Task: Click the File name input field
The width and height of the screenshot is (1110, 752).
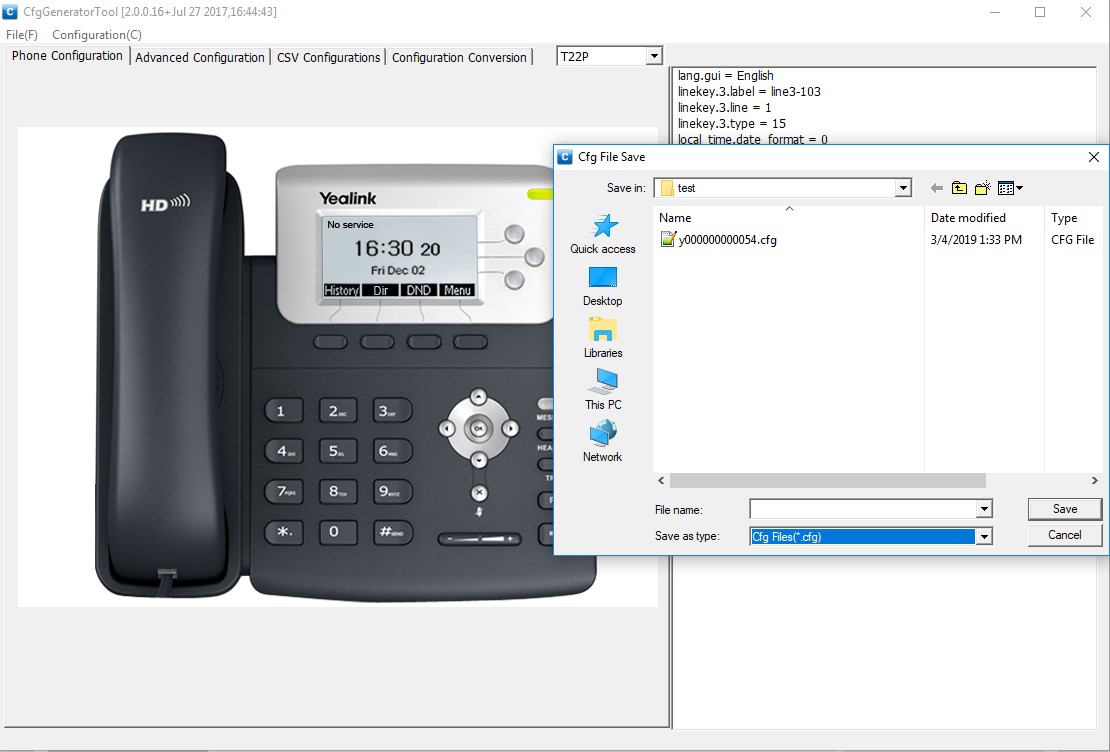Action: pyautogui.click(x=863, y=509)
